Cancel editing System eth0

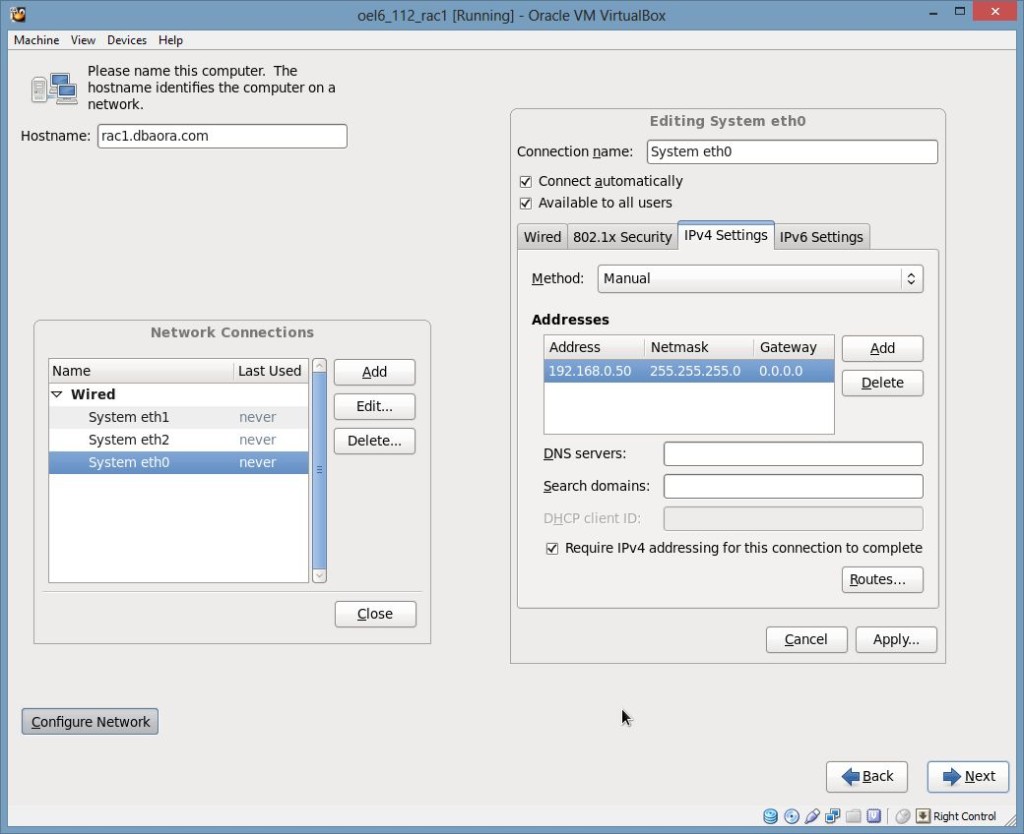(806, 640)
